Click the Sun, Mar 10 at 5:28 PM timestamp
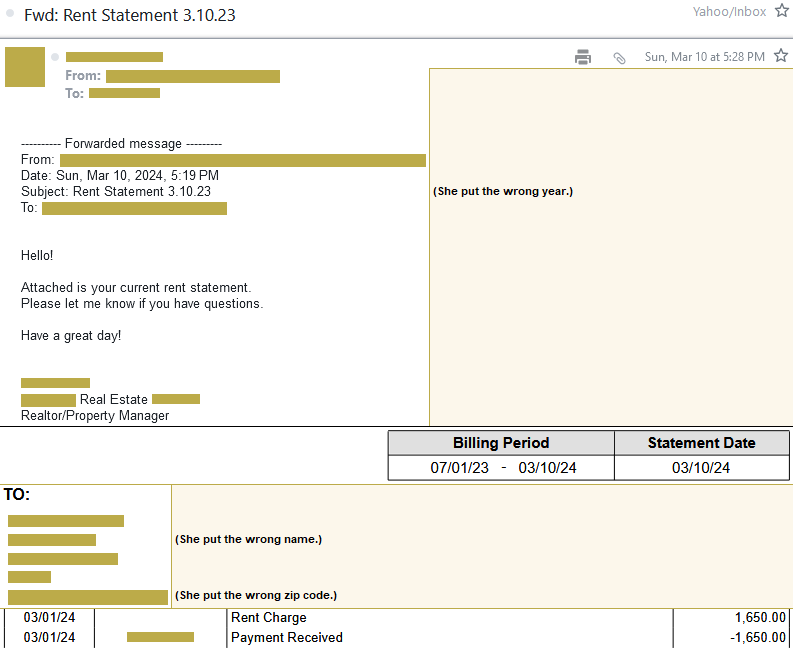 tap(704, 57)
